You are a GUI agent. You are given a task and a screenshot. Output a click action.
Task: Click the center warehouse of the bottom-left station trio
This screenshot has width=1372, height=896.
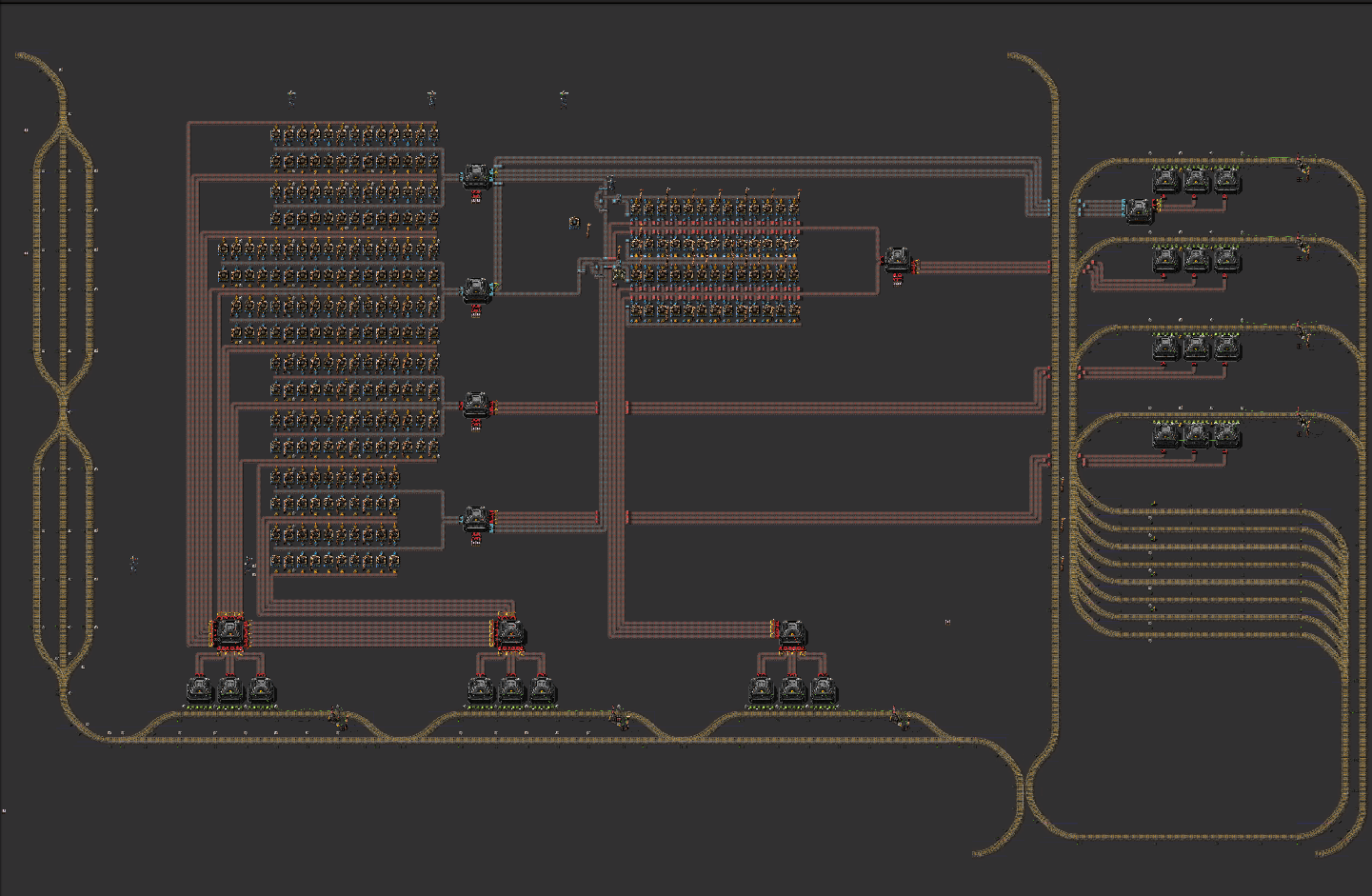(x=230, y=689)
